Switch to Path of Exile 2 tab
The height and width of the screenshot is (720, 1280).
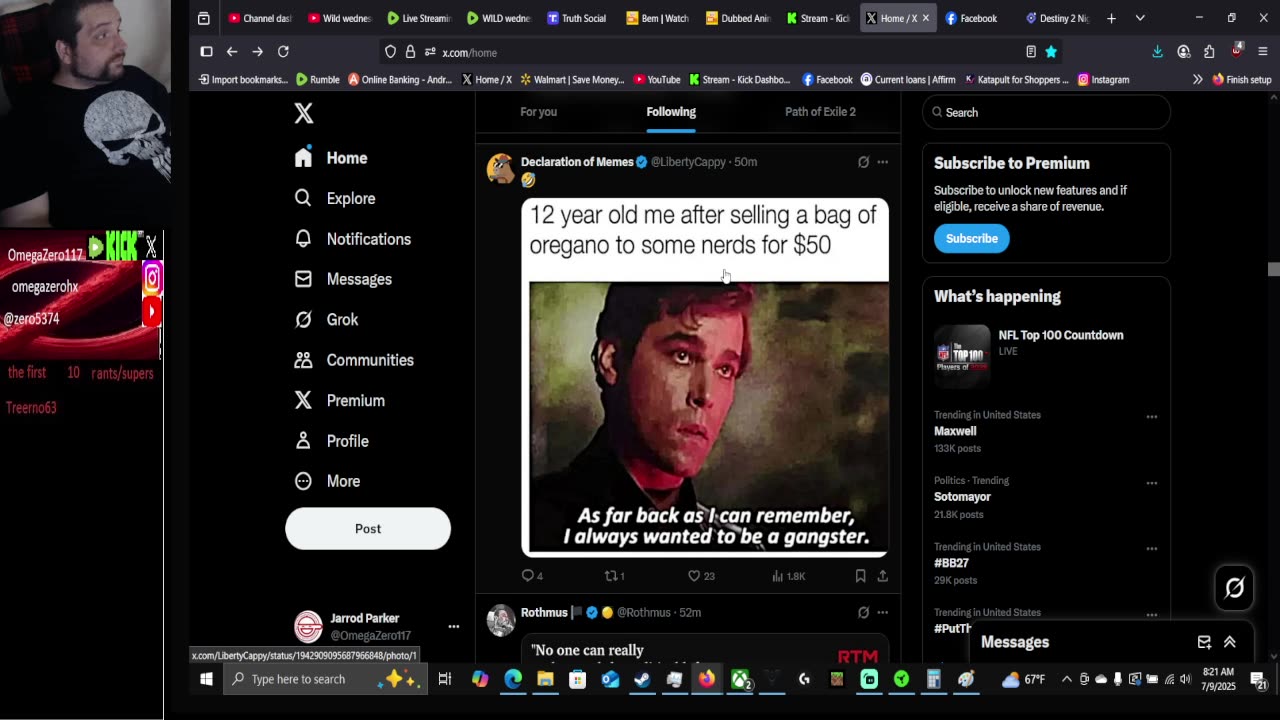coord(820,112)
